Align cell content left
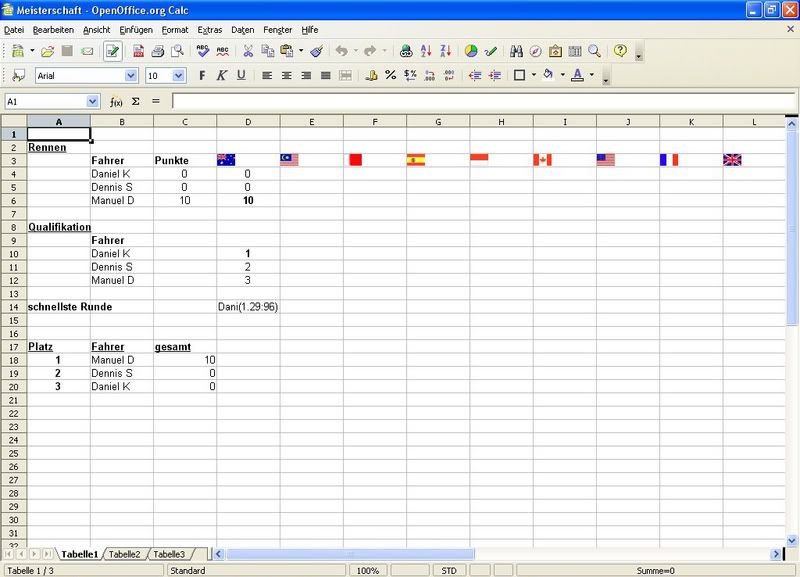Viewport: 800px width, 577px height. [x=266, y=76]
